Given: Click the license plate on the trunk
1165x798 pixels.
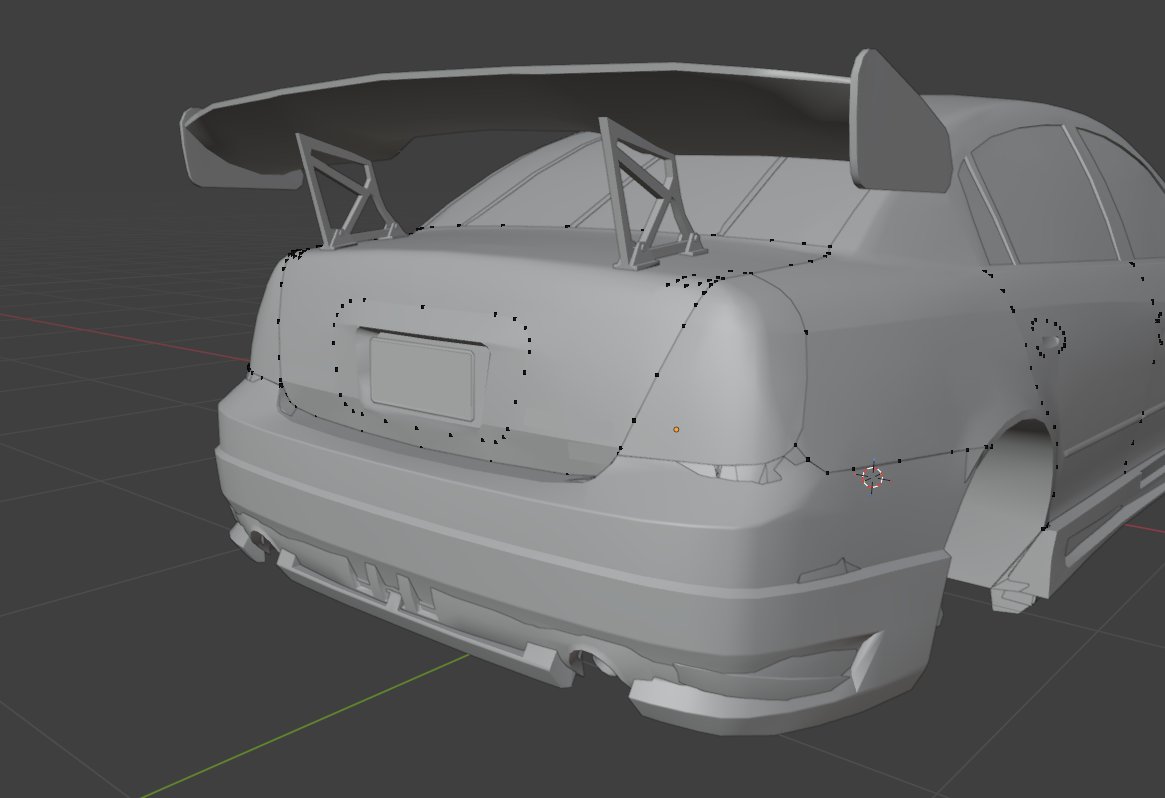Looking at the screenshot, I should 422,377.
